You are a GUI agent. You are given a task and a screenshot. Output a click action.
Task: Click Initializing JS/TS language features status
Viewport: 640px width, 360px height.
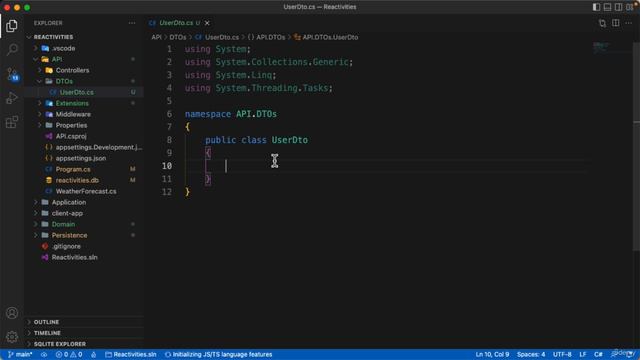218,355
